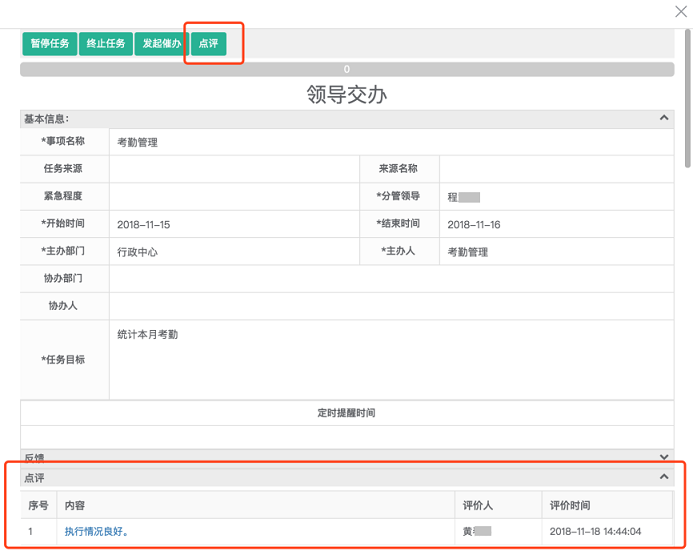Screen dimensions: 693x551
Task: Open the 执行情况良好。 comment link
Action: tap(97, 532)
